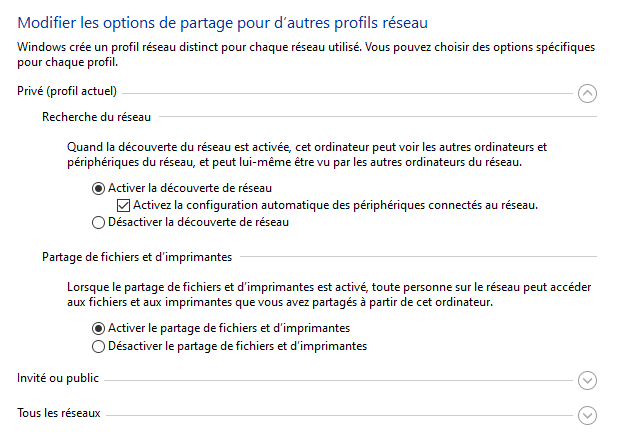Expand the Tous les réseaux chevron

tap(588, 415)
